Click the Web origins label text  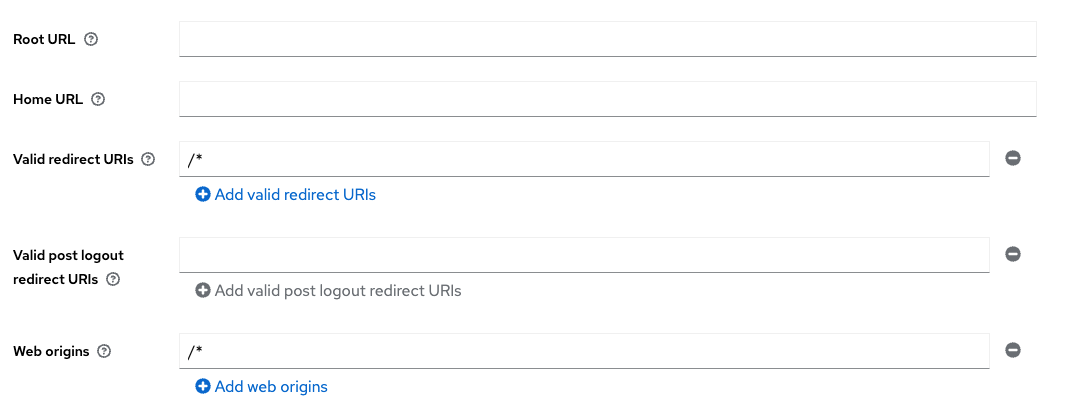click(51, 351)
